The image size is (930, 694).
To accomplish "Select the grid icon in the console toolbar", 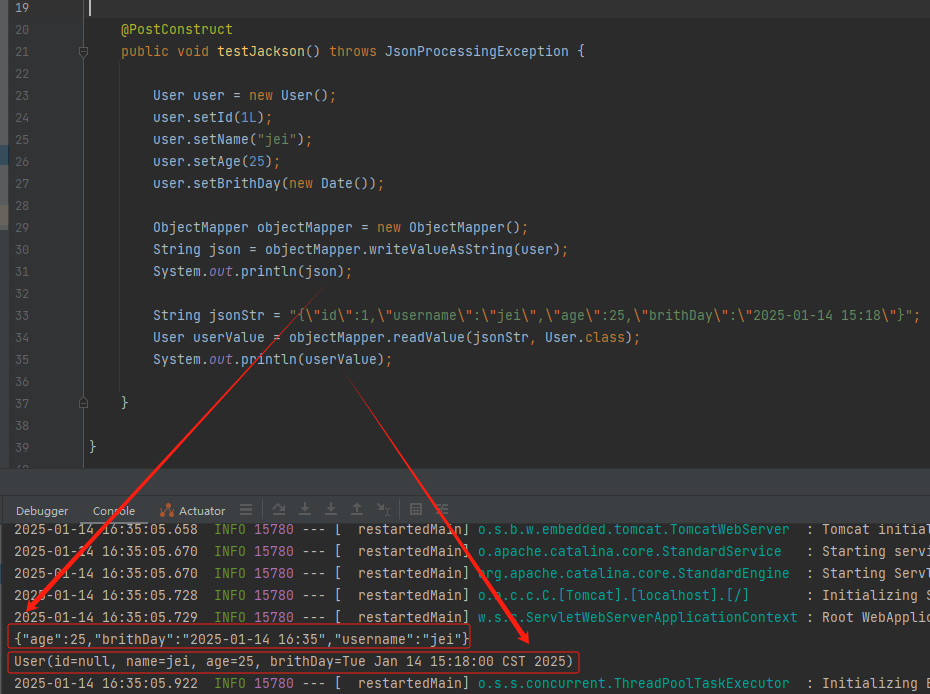I will pos(417,509).
